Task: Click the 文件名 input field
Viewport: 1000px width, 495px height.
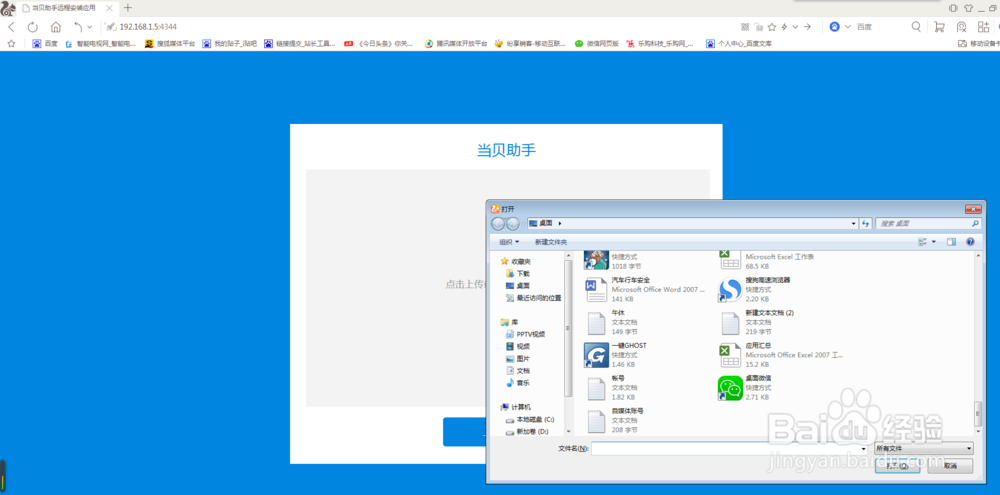Action: (731, 448)
